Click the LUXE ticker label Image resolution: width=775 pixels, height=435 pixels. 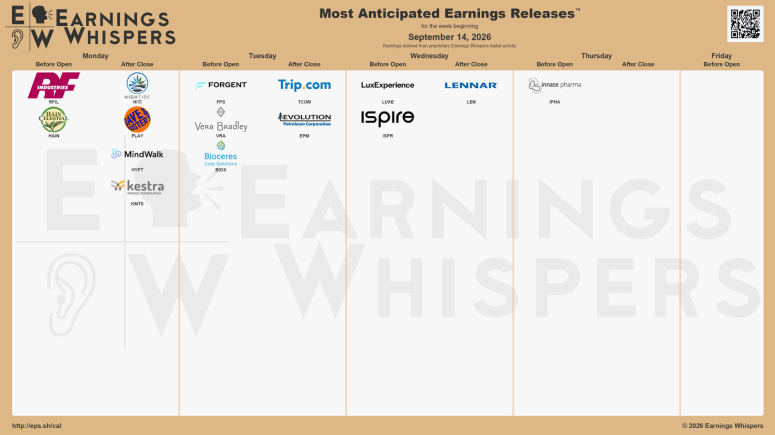coord(388,102)
